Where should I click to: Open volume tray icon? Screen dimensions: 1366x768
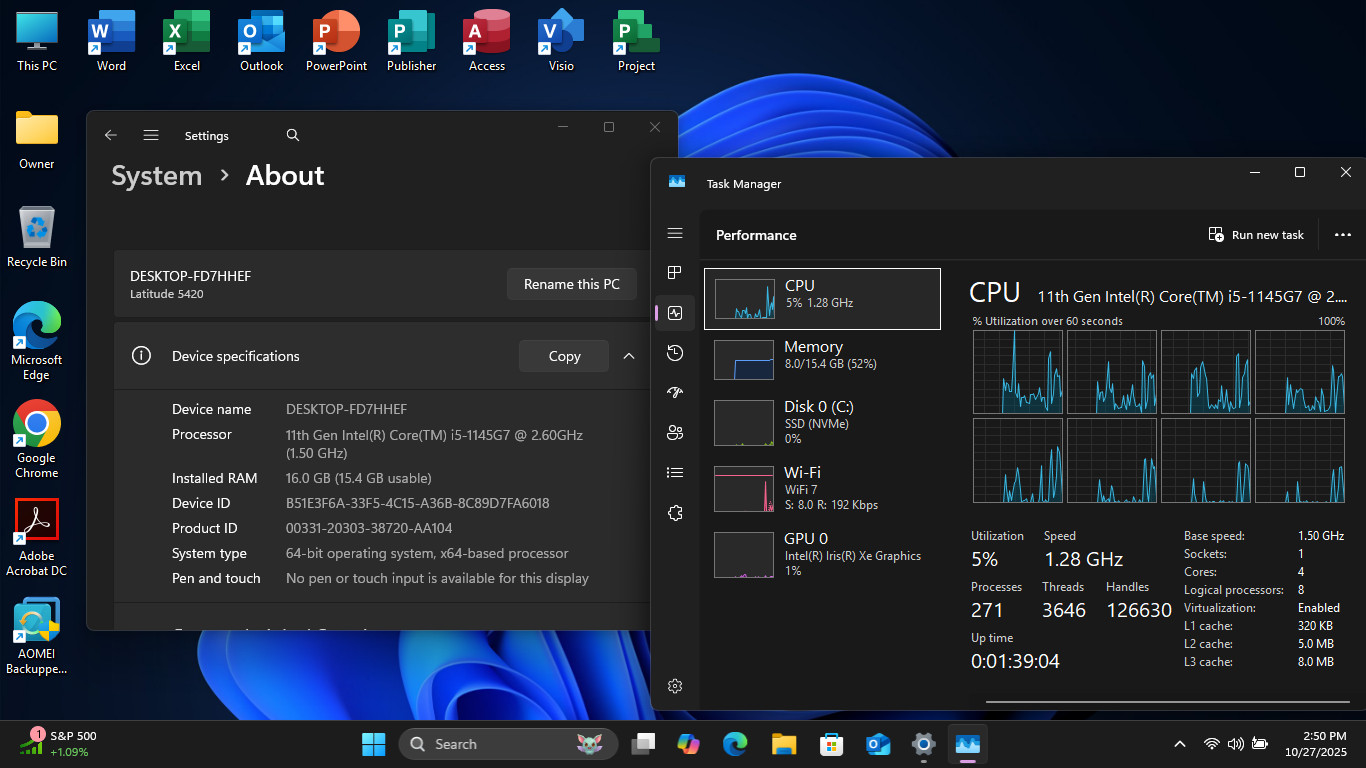click(x=1235, y=744)
